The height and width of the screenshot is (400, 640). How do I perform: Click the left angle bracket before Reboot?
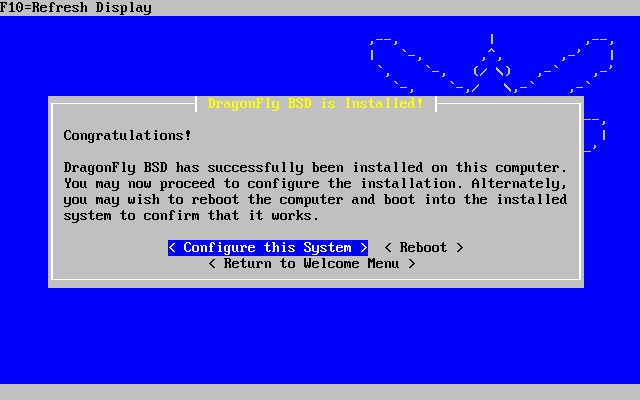(x=388, y=248)
